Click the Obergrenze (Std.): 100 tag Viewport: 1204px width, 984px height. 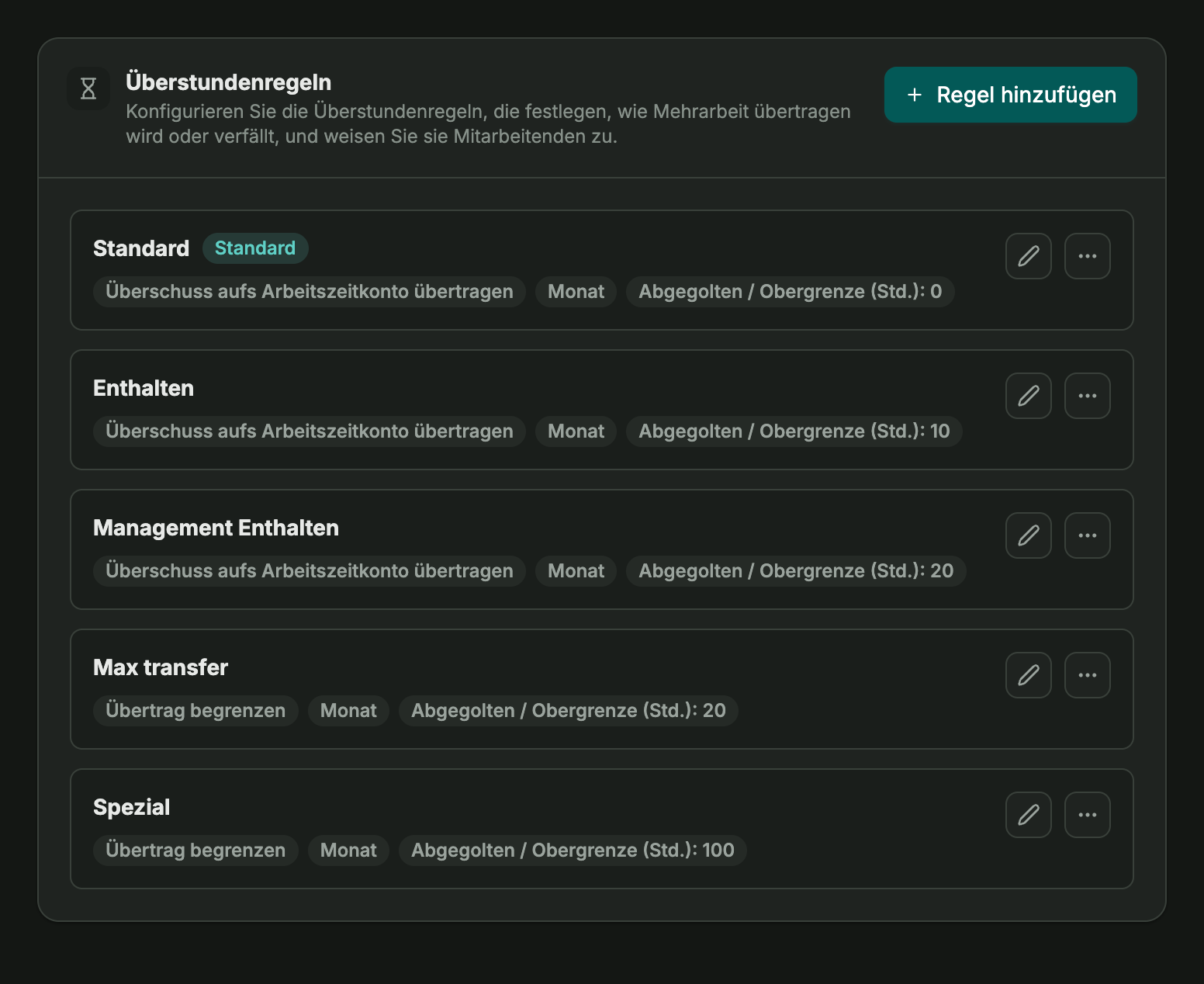573,851
